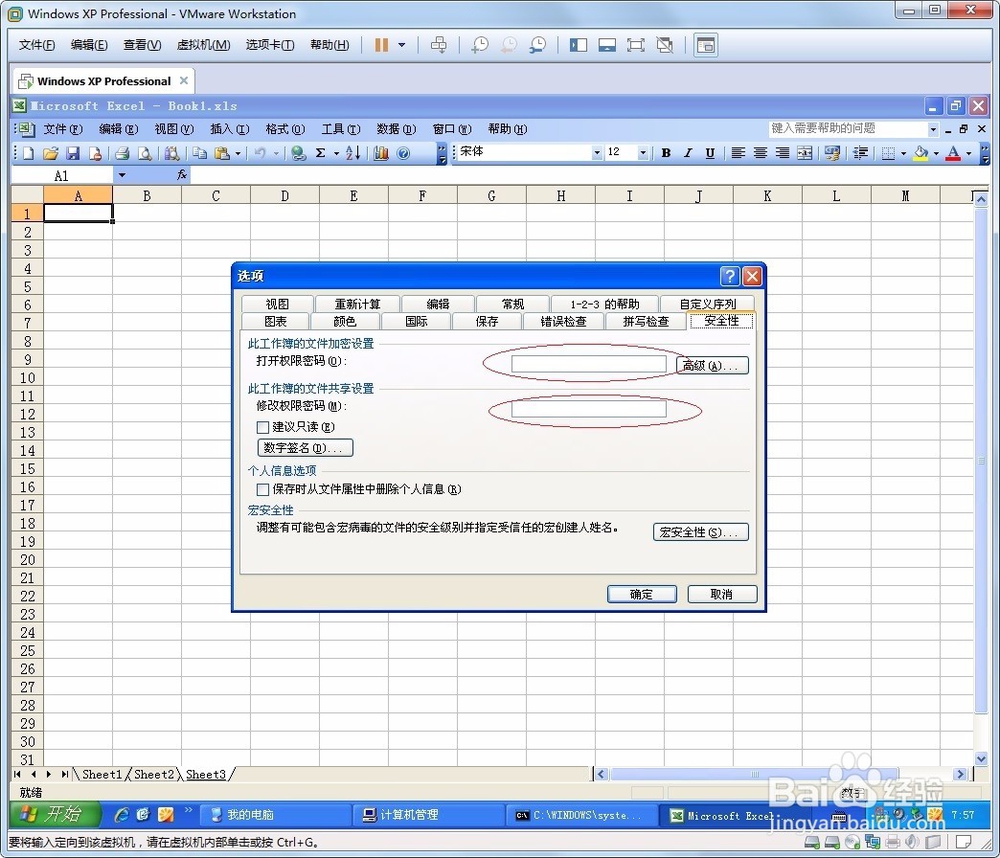Image resolution: width=1000 pixels, height=858 pixels.
Task: Select the Sheet2 worksheet tab
Action: [154, 774]
